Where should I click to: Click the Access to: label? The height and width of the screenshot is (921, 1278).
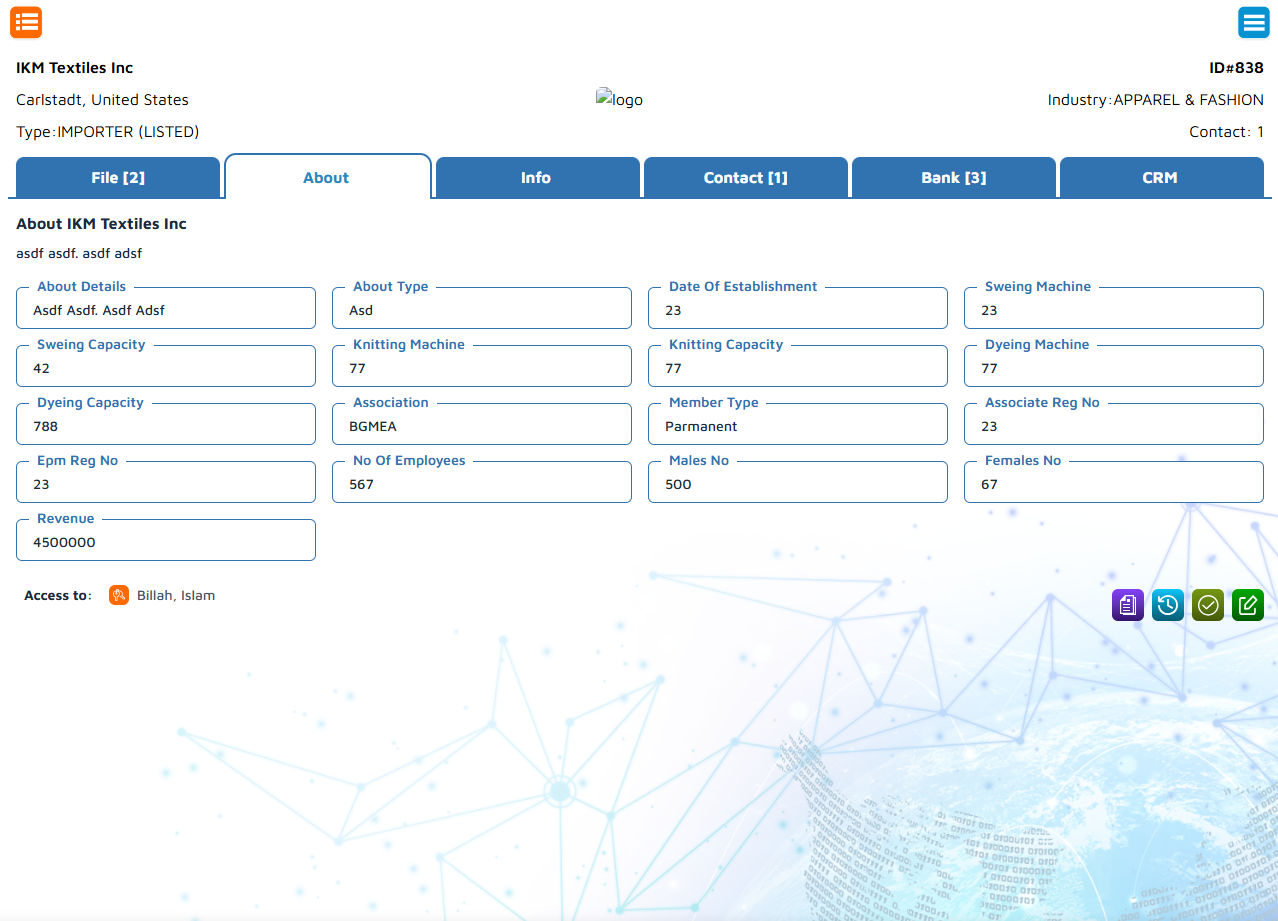[x=58, y=595]
